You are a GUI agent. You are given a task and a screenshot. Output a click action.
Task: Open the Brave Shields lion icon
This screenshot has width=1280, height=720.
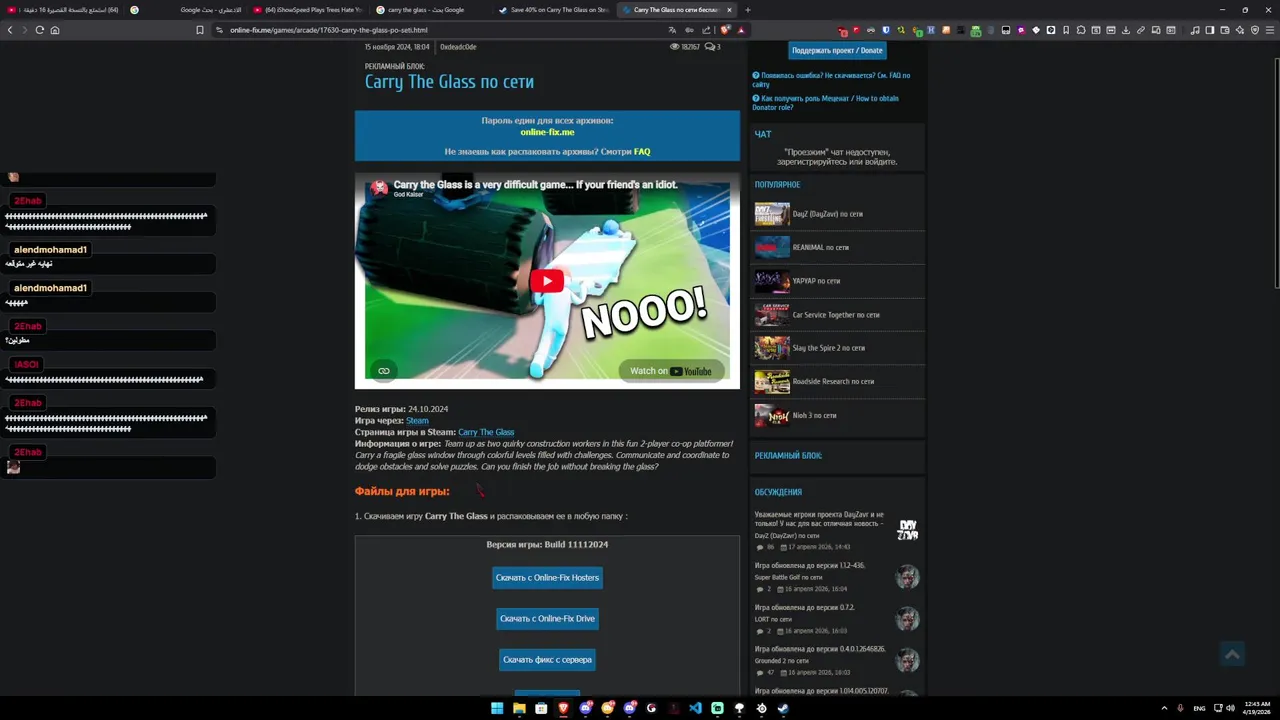click(726, 30)
